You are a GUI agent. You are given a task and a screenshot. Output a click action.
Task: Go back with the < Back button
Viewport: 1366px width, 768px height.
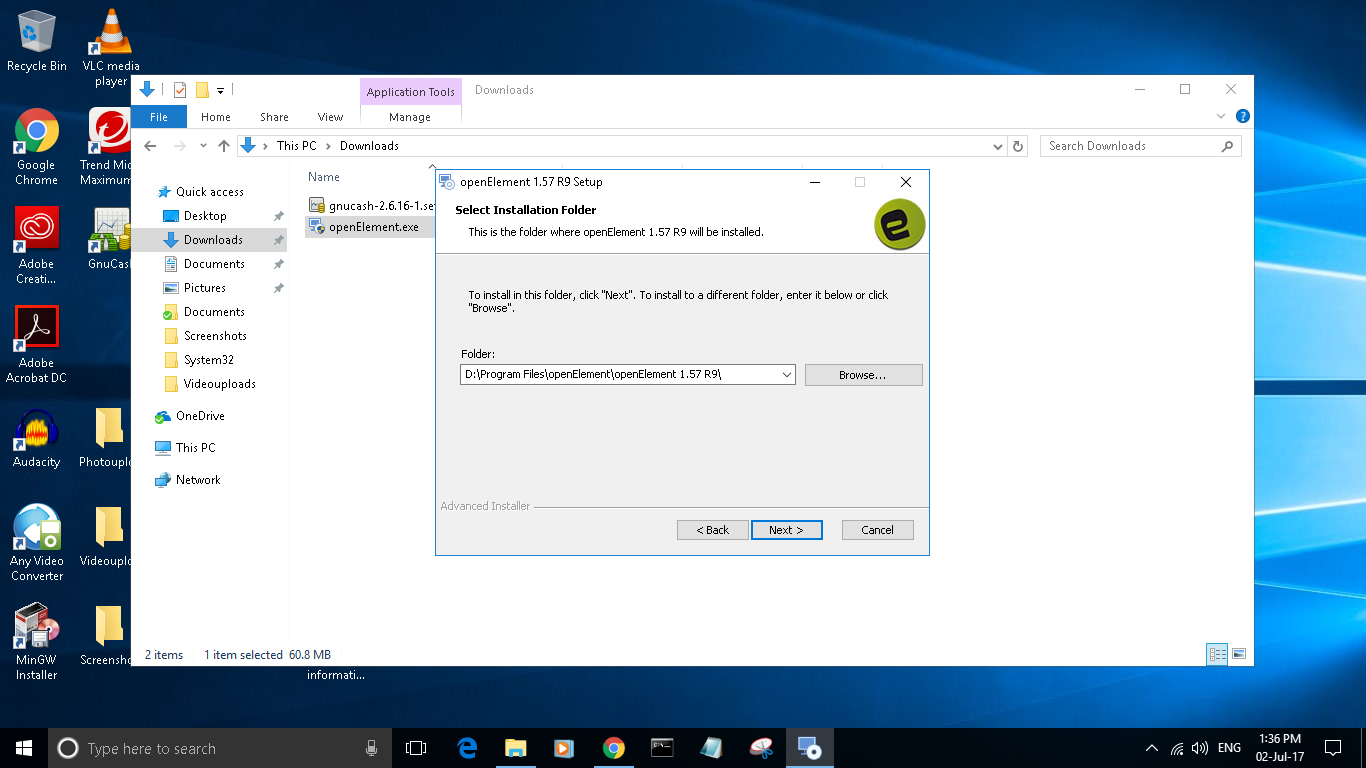pos(713,530)
